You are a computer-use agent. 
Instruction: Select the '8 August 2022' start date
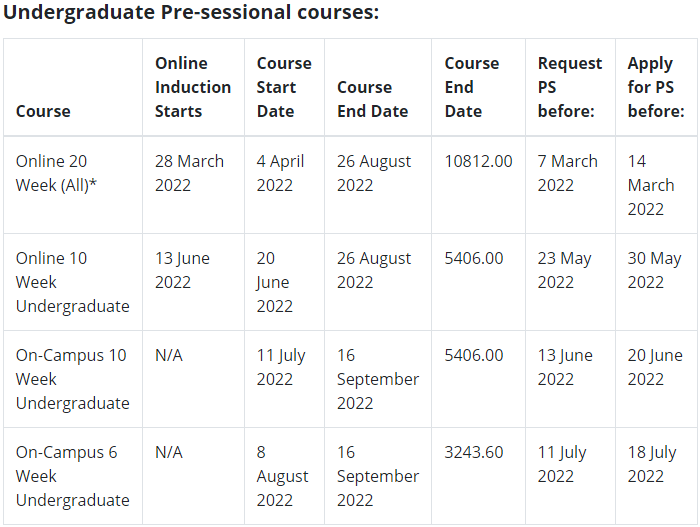tap(282, 476)
